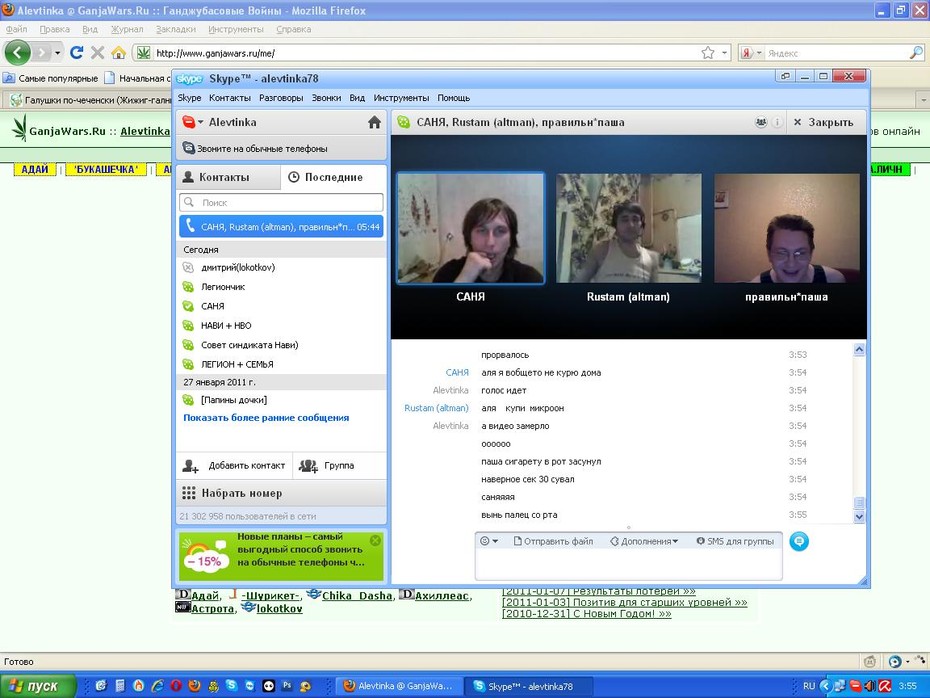Click the Skype Поиск search field

tap(281, 202)
